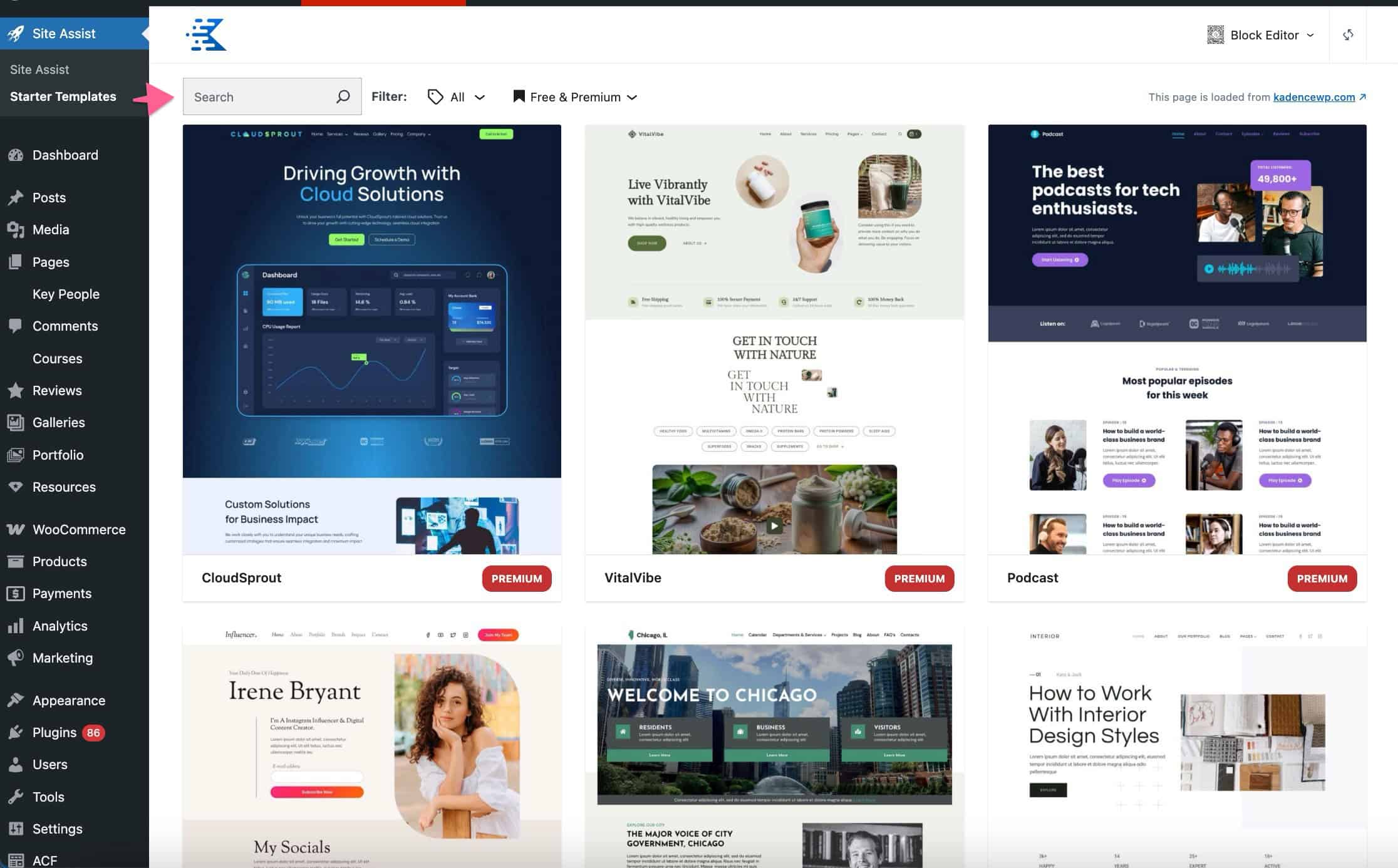Click the WooCommerce sidebar icon
Image resolution: width=1398 pixels, height=868 pixels.
pos(16,529)
